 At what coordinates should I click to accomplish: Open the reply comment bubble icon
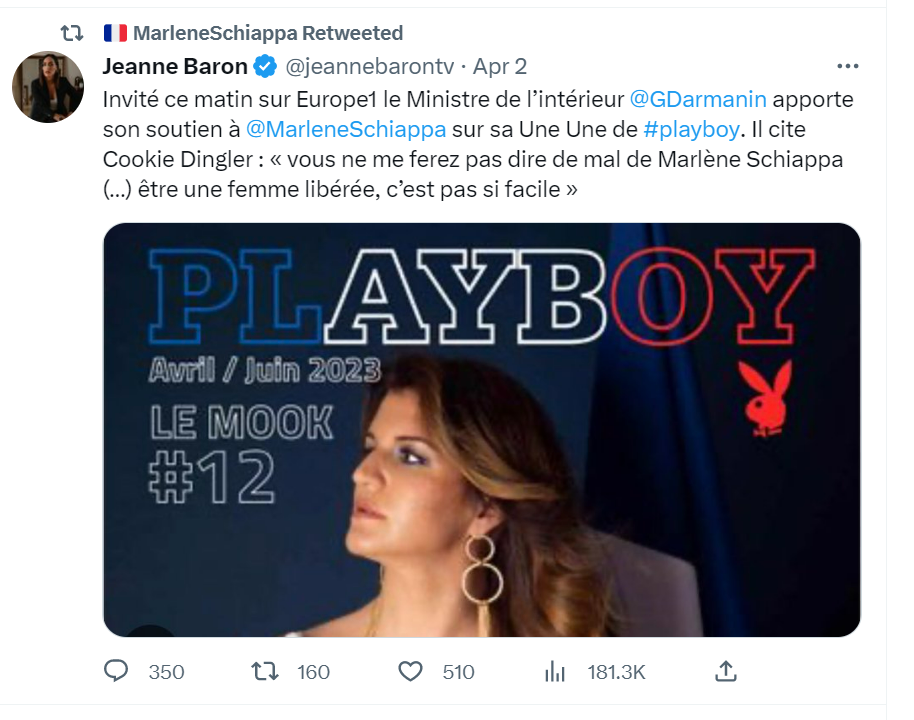pyautogui.click(x=119, y=671)
